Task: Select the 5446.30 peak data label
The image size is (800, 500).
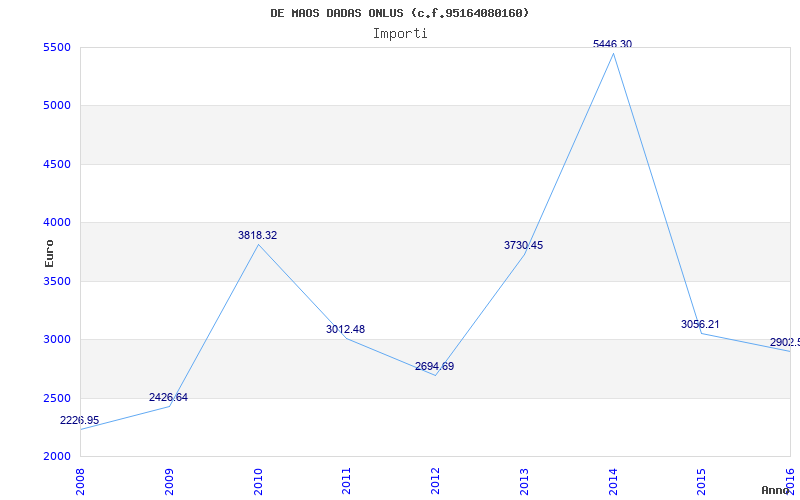Action: [612, 44]
